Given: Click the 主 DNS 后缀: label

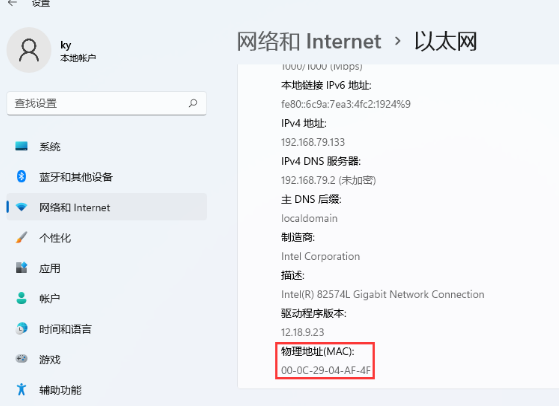Looking at the screenshot, I should [x=311, y=199].
